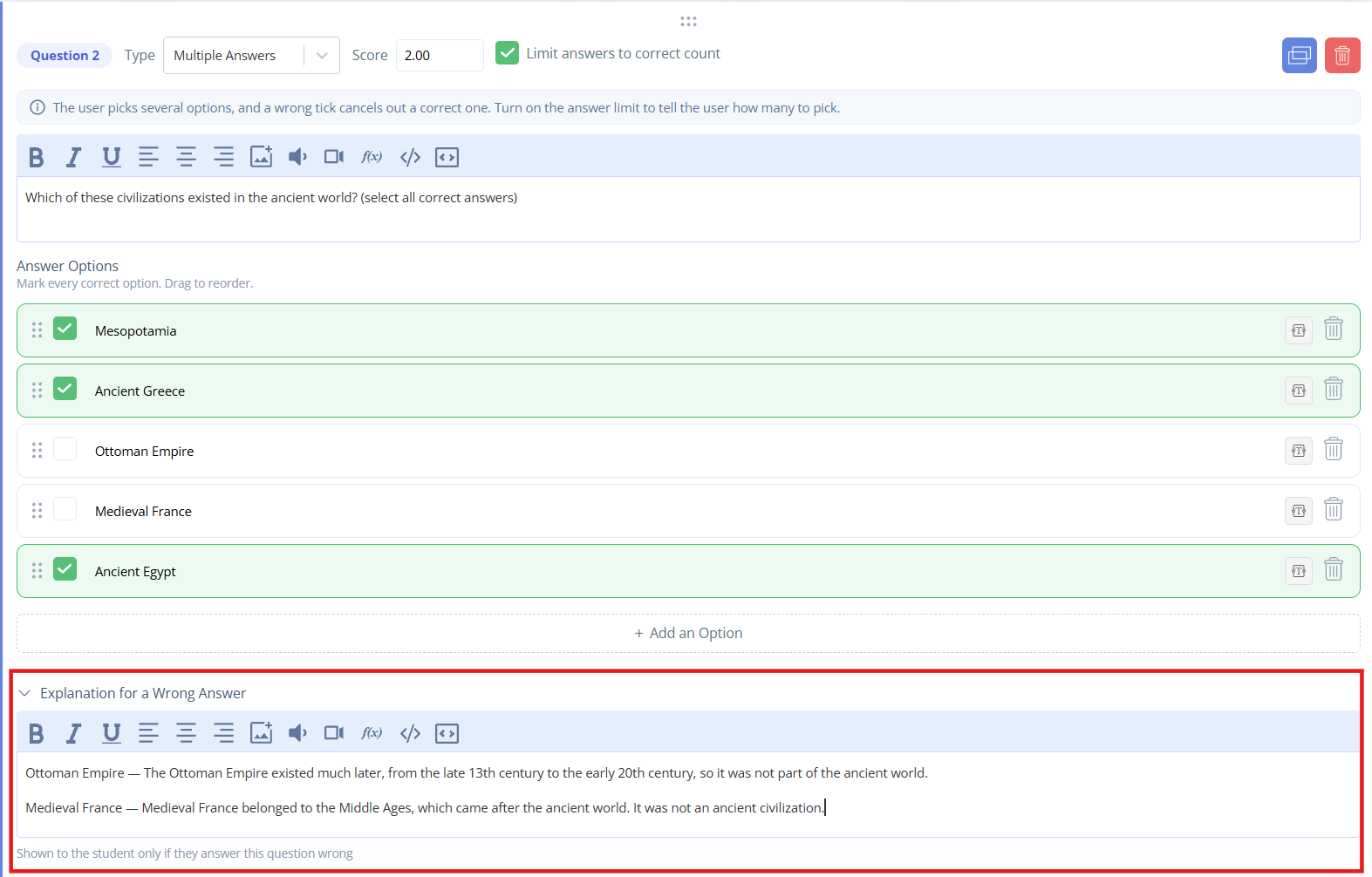
Task: Mark Medieval France as correct
Action: click(65, 509)
